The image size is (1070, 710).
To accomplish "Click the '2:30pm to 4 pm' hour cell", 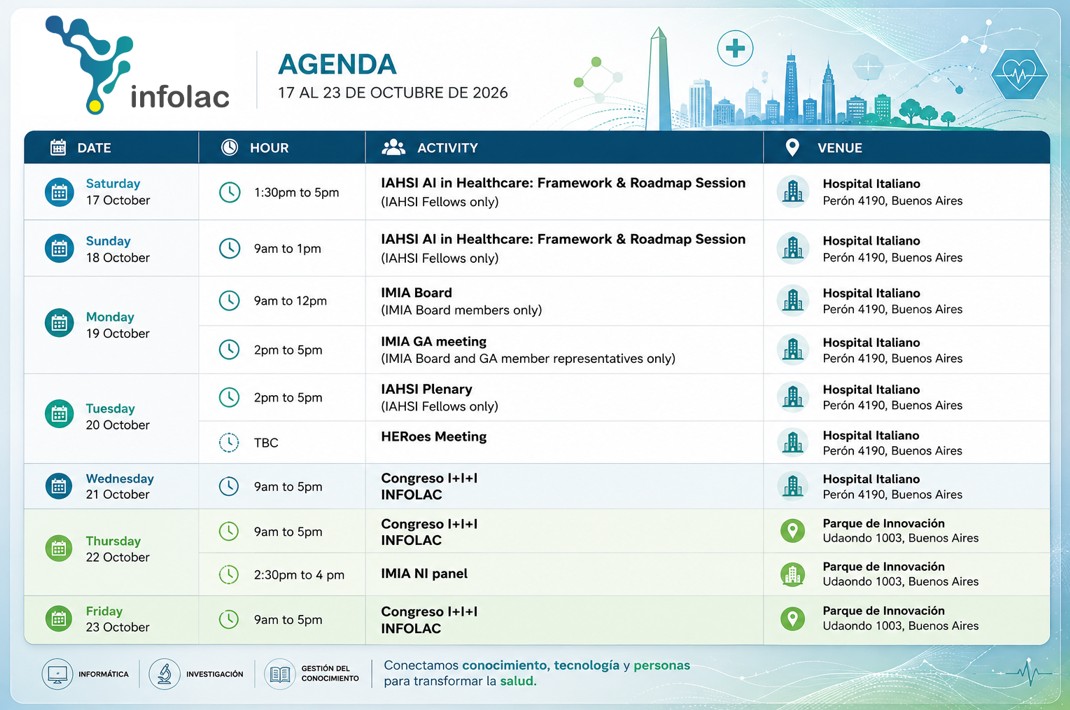I will click(299, 575).
